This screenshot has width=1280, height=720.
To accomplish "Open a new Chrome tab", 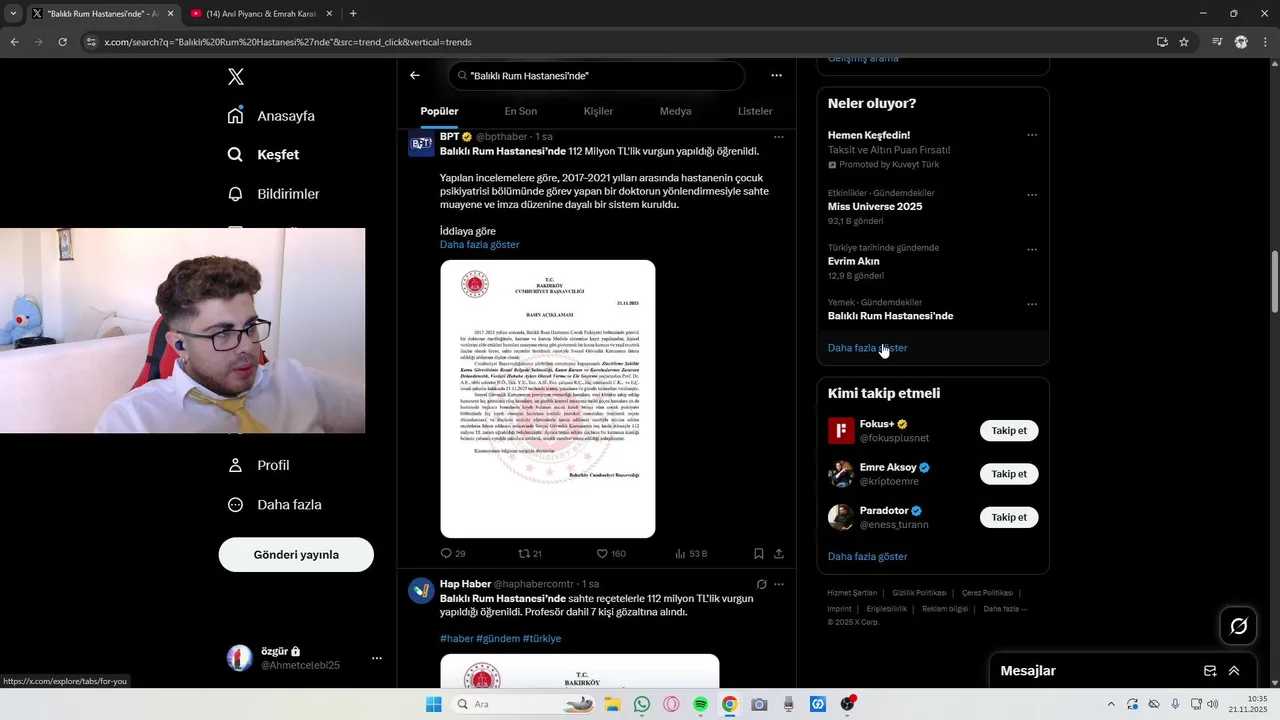I will tap(353, 14).
